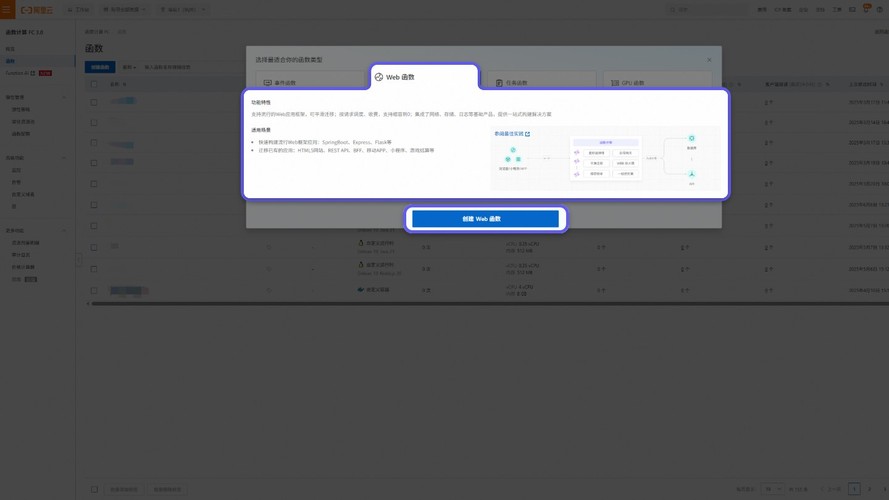Go to page 1 in pagination
The image size is (889, 500).
coord(854,489)
